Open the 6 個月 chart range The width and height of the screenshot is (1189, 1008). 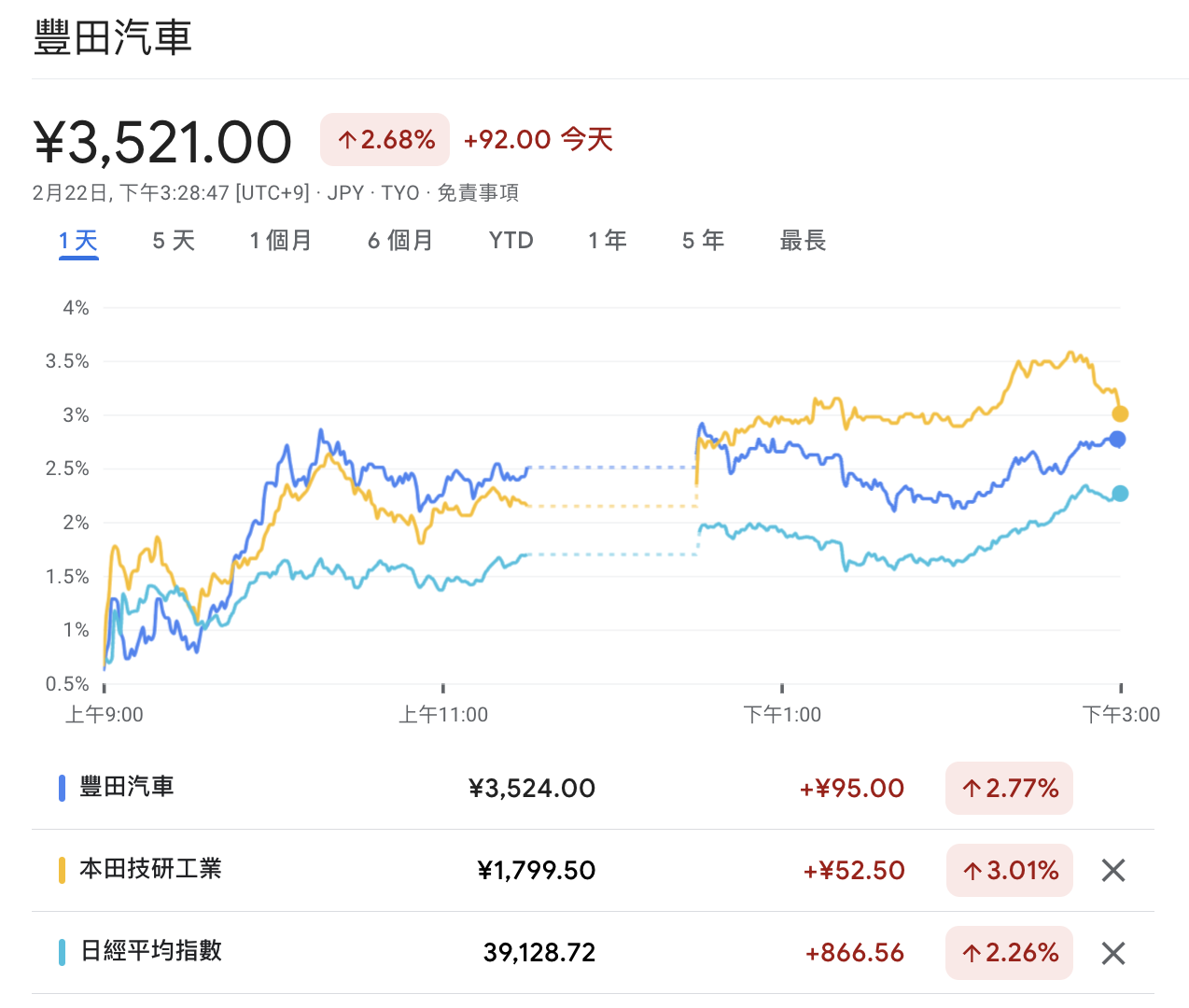(x=400, y=241)
